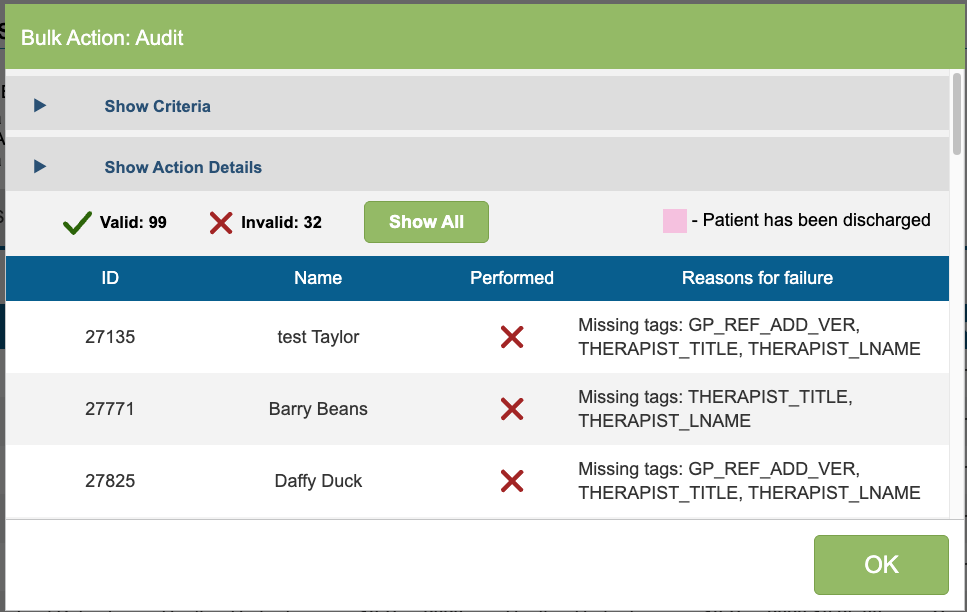Click the pink discharged-patient color swatch
This screenshot has height=612, width=967.
coord(675,221)
